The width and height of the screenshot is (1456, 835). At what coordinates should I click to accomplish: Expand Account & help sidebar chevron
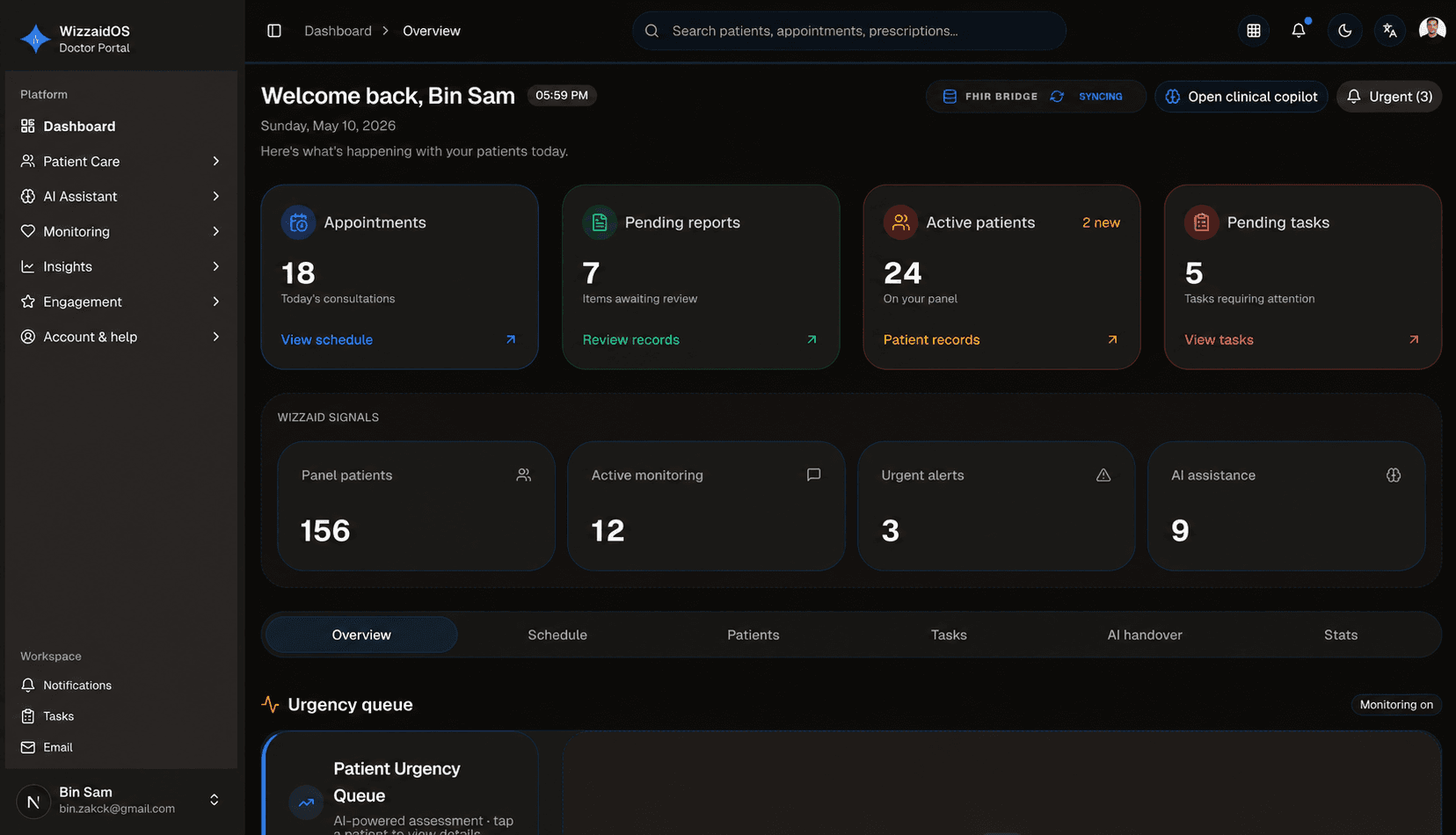[x=215, y=337]
